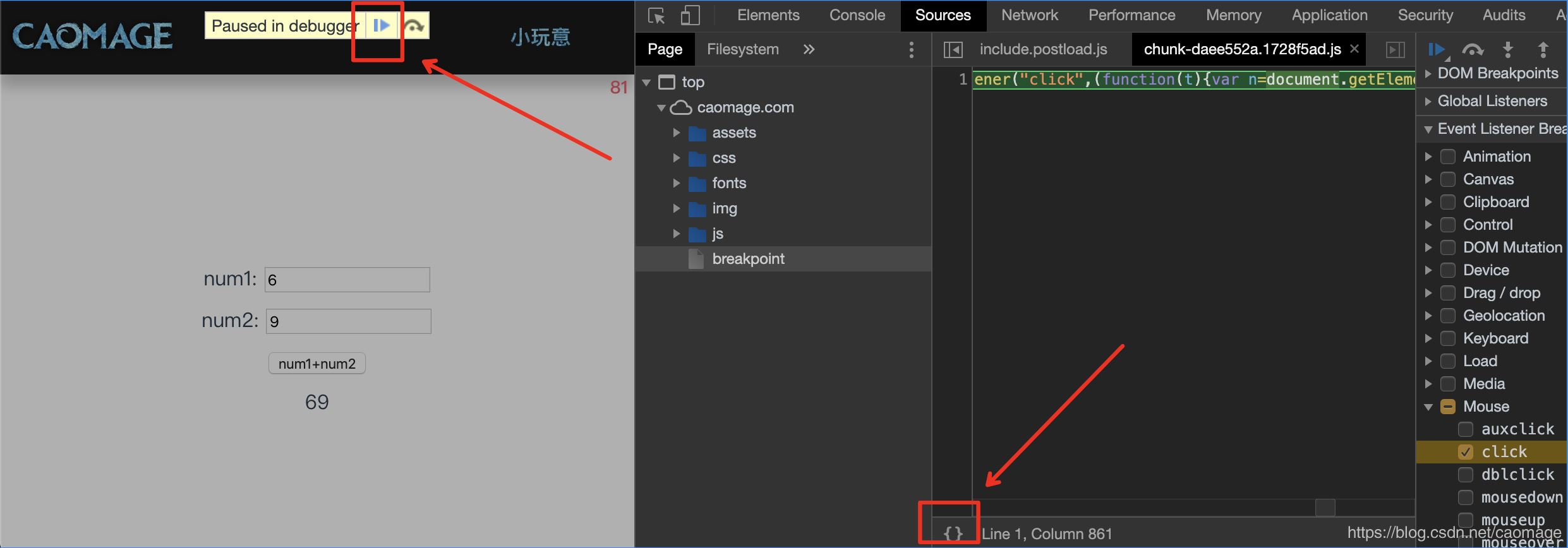
Task: Step out of current function
Action: (x=1543, y=49)
